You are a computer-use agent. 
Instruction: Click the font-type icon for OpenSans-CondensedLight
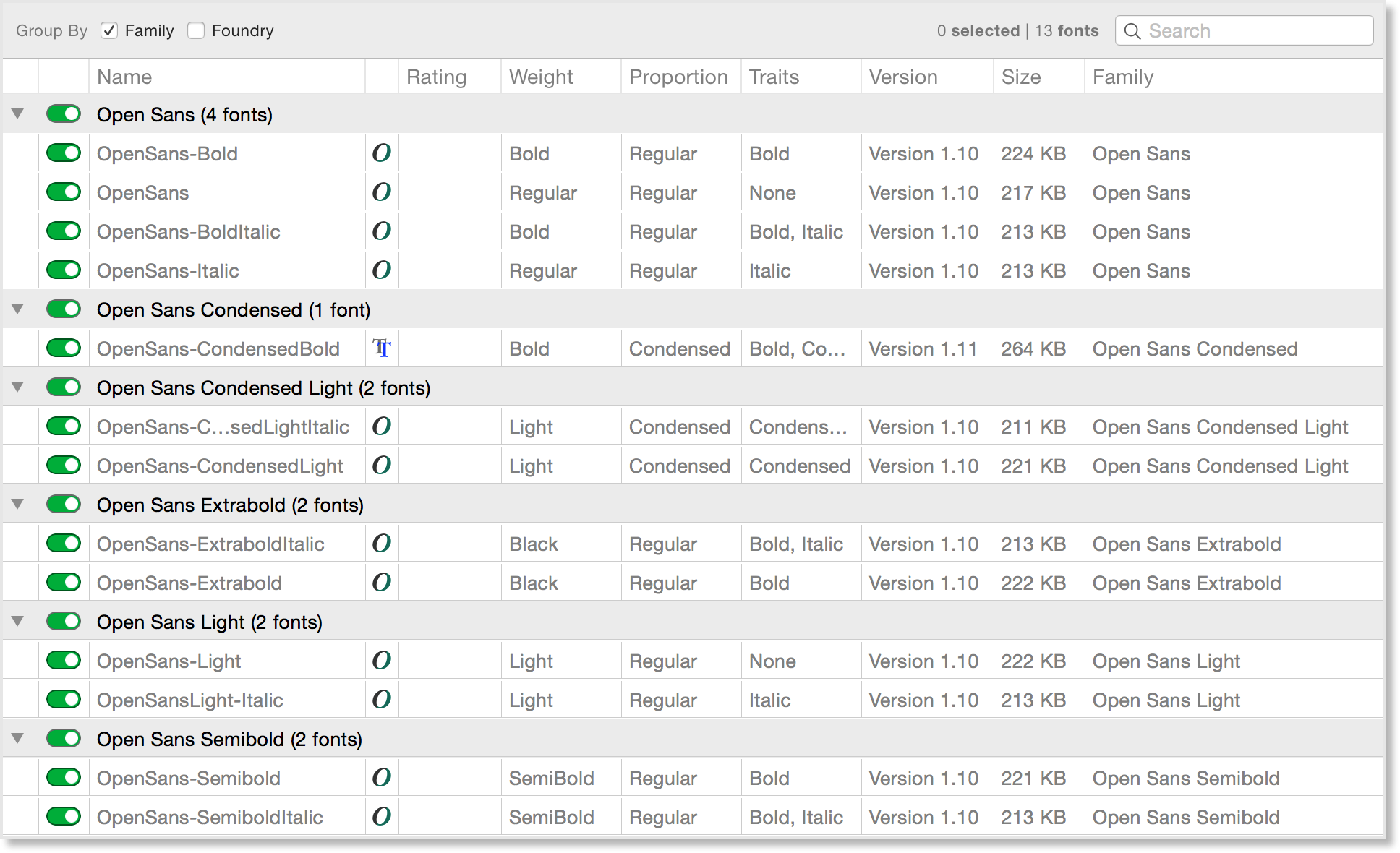pos(382,465)
